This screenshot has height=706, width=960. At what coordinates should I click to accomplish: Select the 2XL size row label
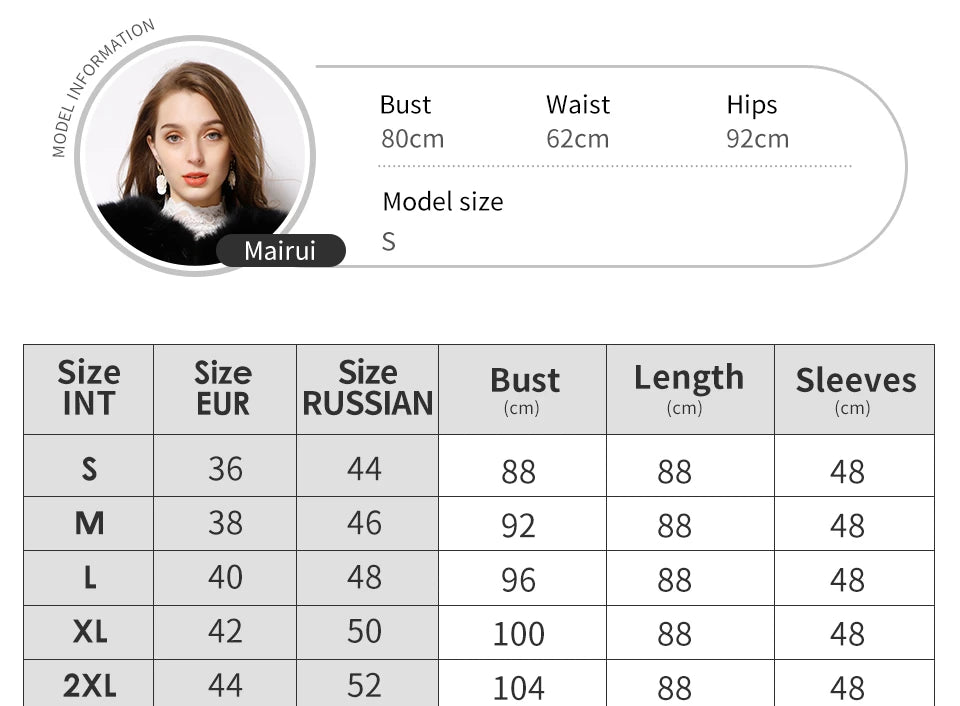(89, 685)
